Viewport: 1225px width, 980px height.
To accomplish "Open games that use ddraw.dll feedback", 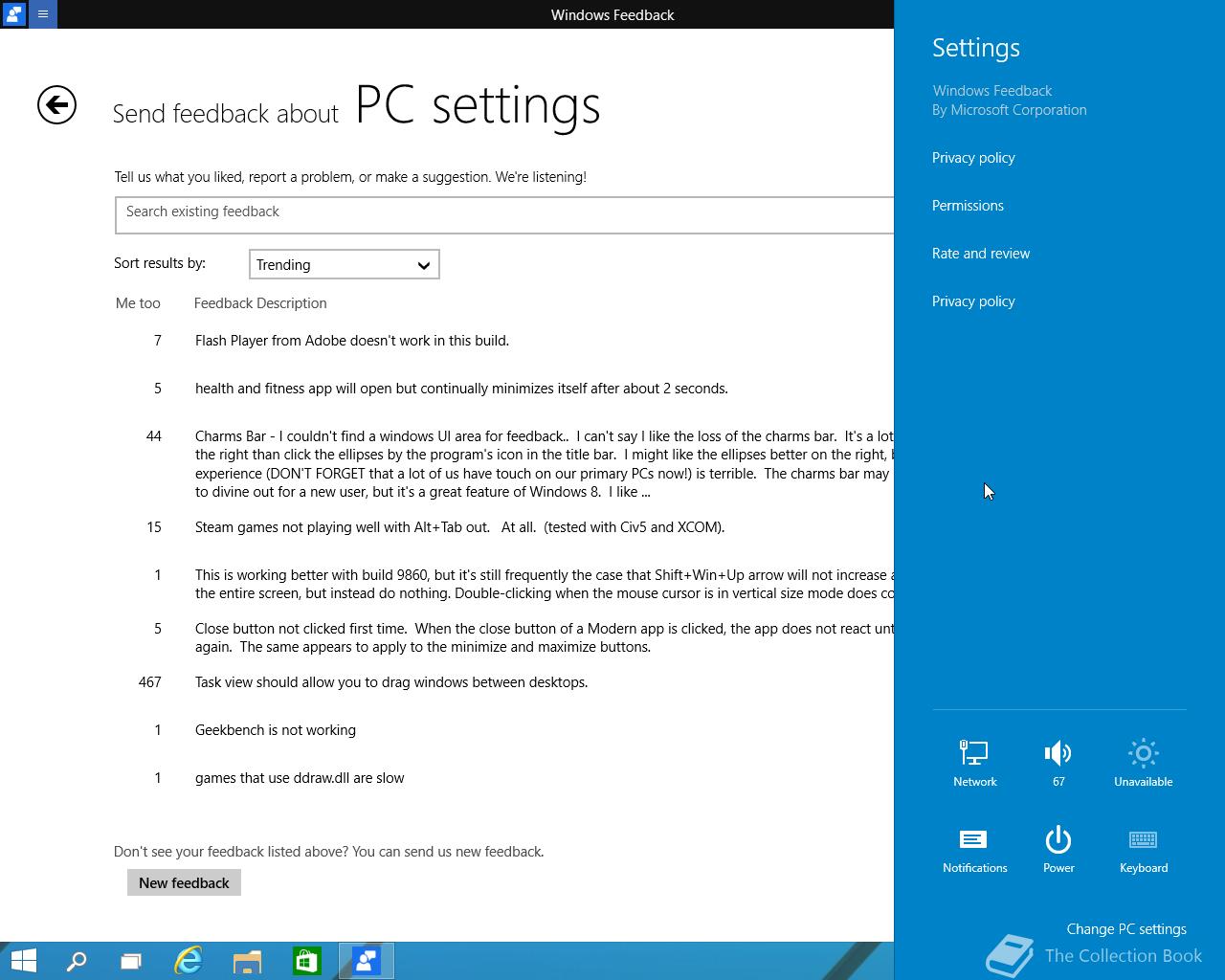I will (x=300, y=778).
